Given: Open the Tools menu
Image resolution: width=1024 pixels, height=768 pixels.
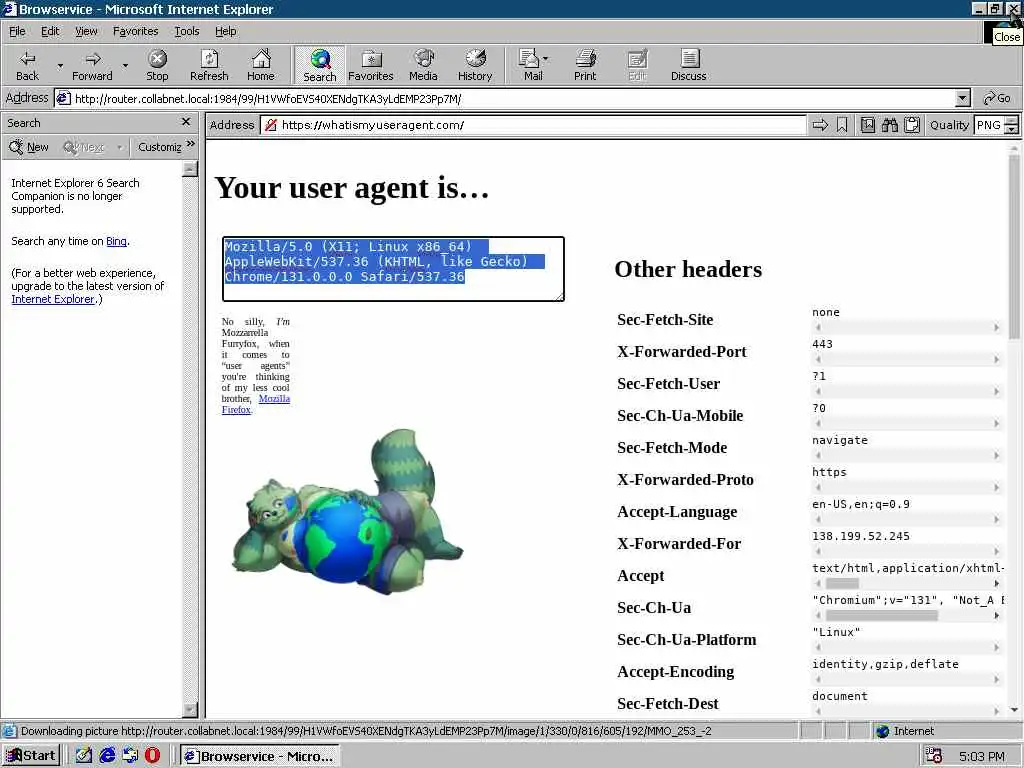Looking at the screenshot, I should pos(186,31).
